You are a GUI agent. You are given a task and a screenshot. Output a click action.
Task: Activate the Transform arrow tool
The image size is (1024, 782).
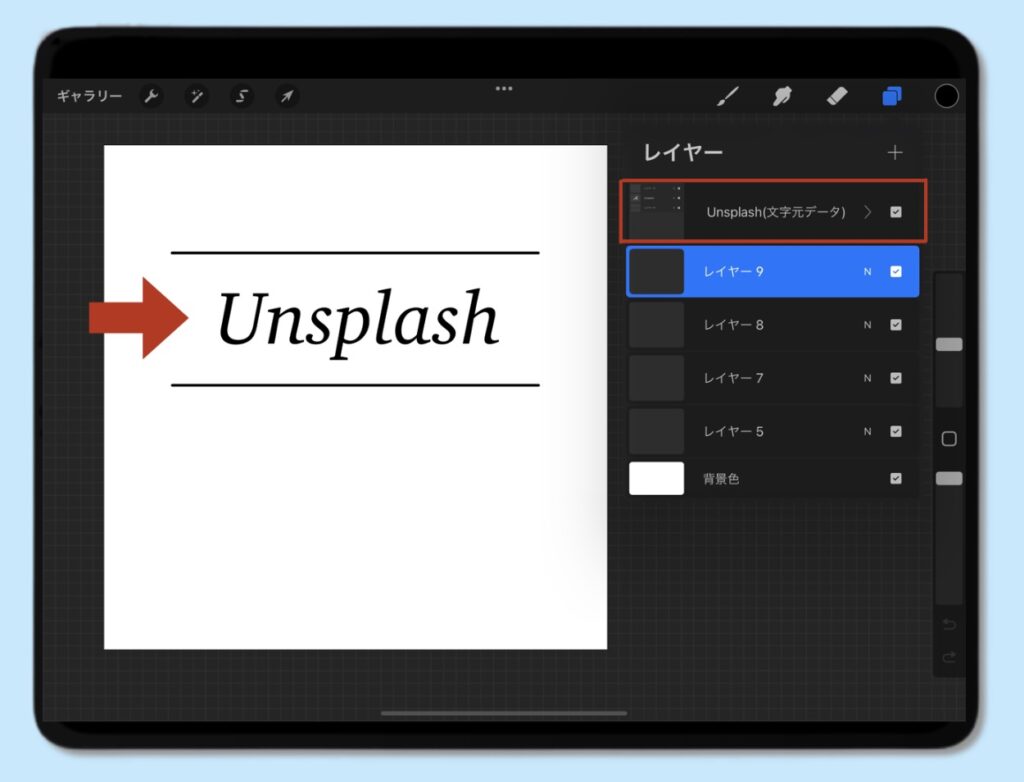click(287, 96)
